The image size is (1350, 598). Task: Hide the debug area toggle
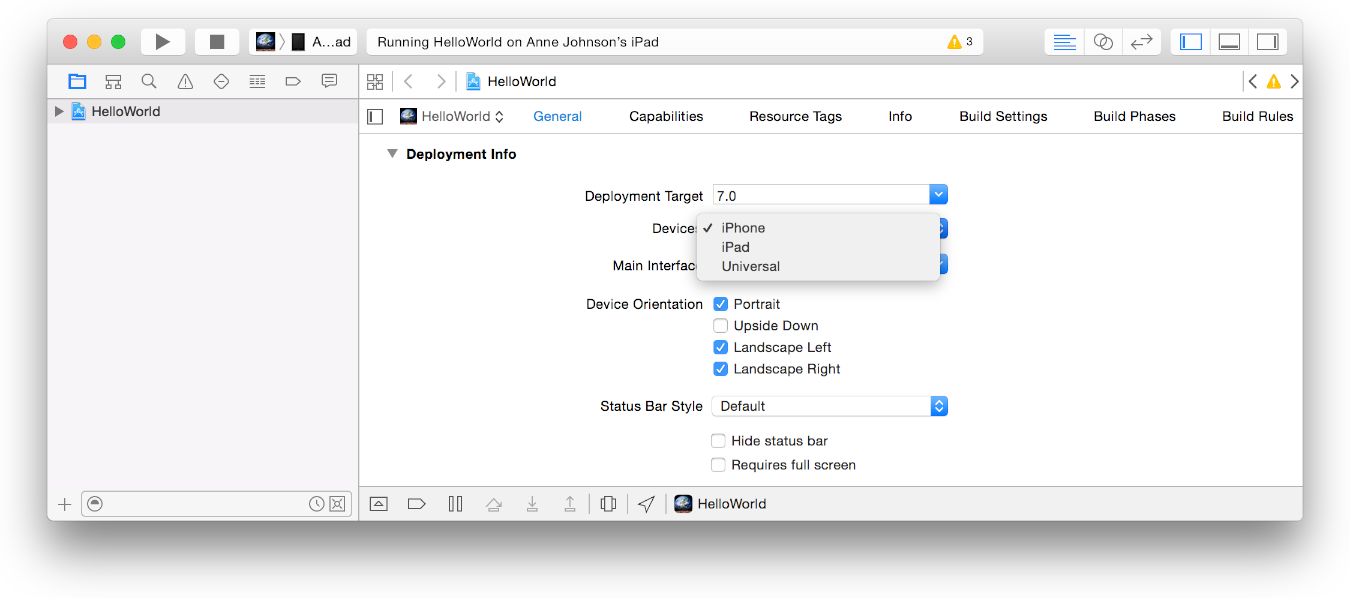click(x=378, y=504)
